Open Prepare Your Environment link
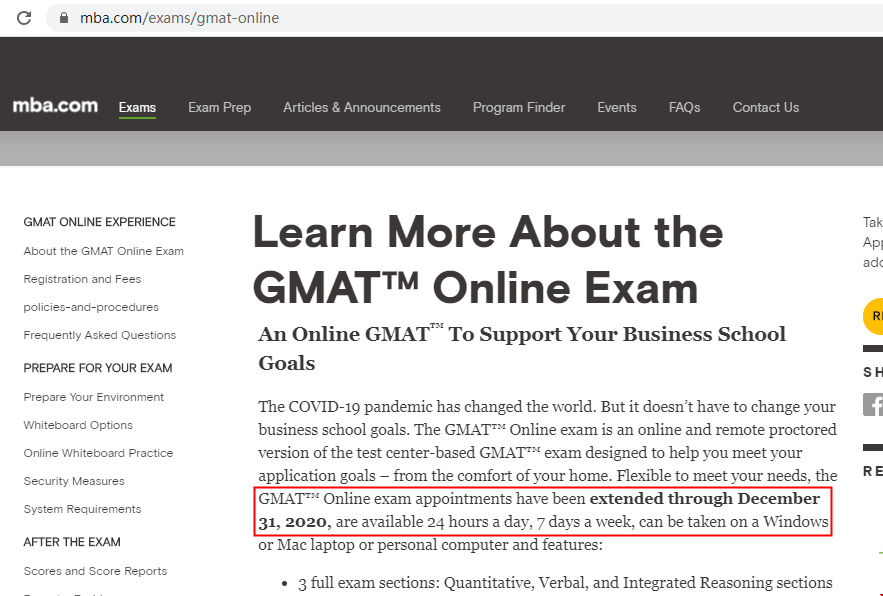This screenshot has width=883, height=596. (x=93, y=397)
